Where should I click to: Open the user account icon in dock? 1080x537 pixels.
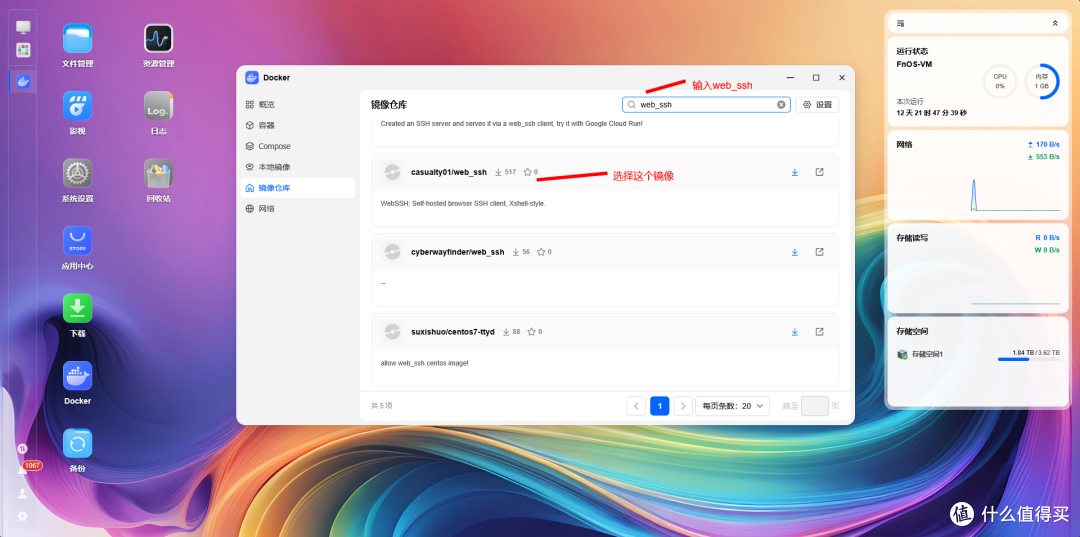(23, 494)
